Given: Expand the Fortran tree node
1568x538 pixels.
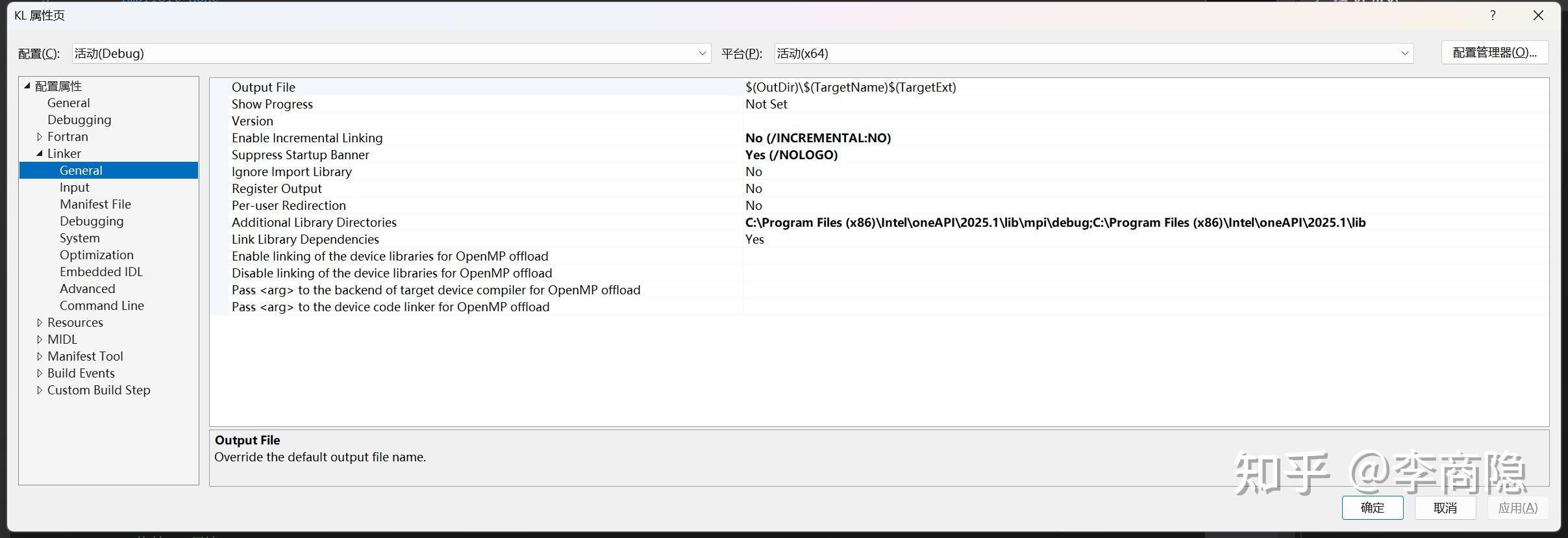Looking at the screenshot, I should click(40, 136).
